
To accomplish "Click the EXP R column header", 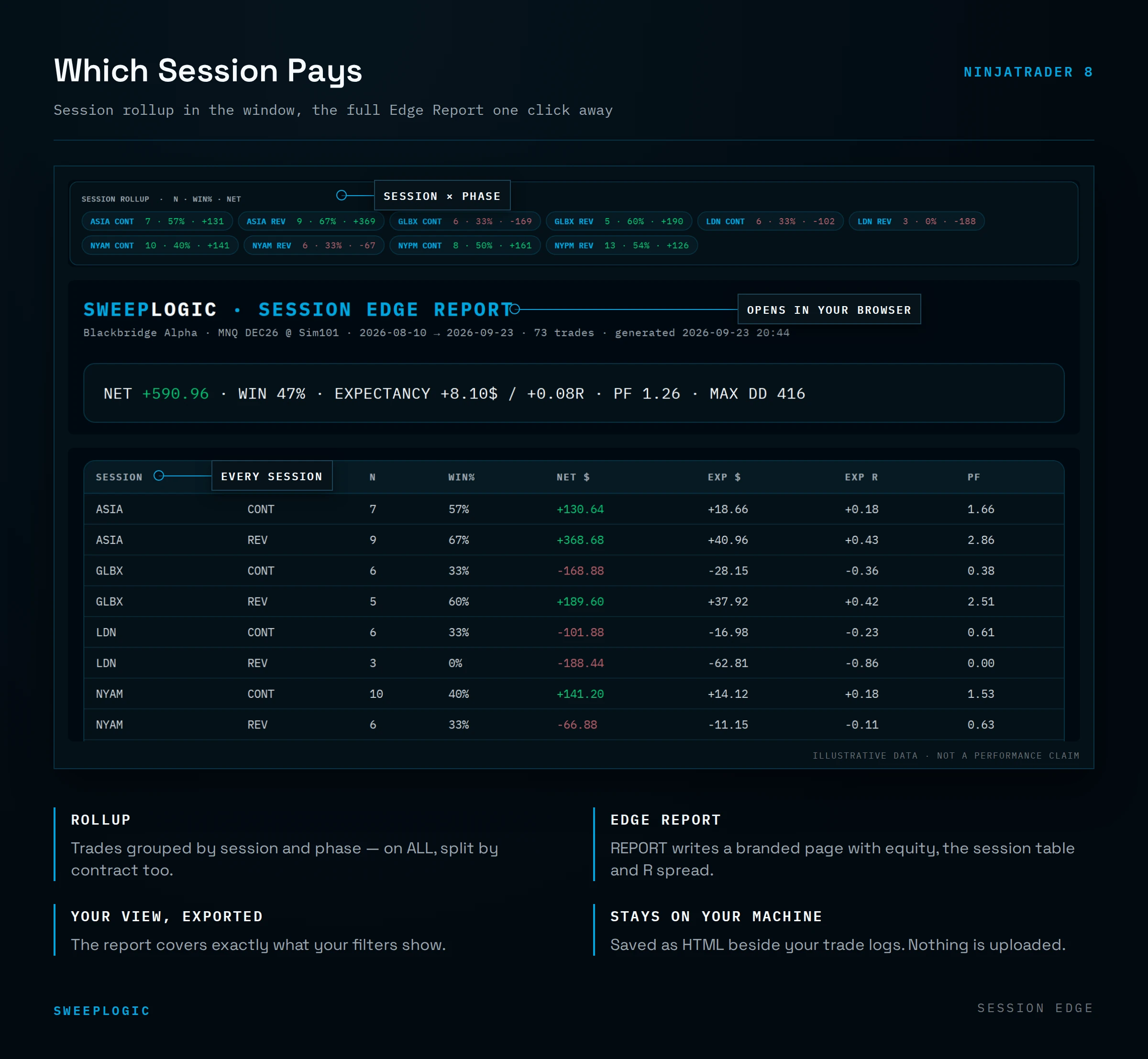I will point(861,477).
